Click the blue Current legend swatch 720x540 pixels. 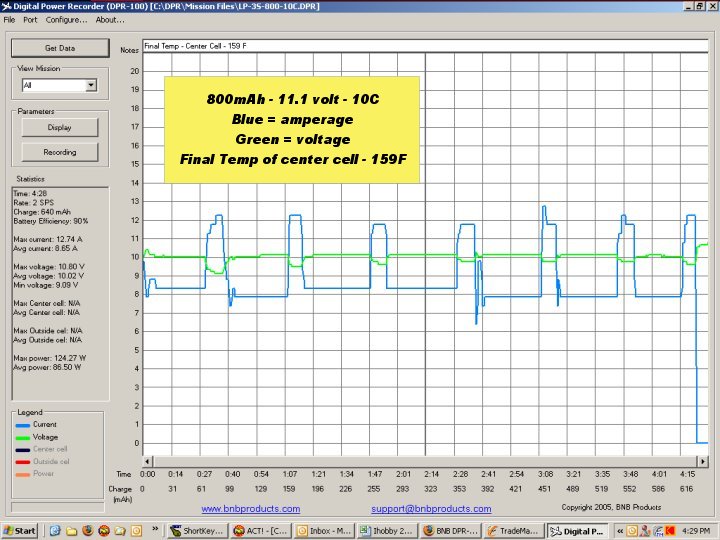(x=22, y=425)
